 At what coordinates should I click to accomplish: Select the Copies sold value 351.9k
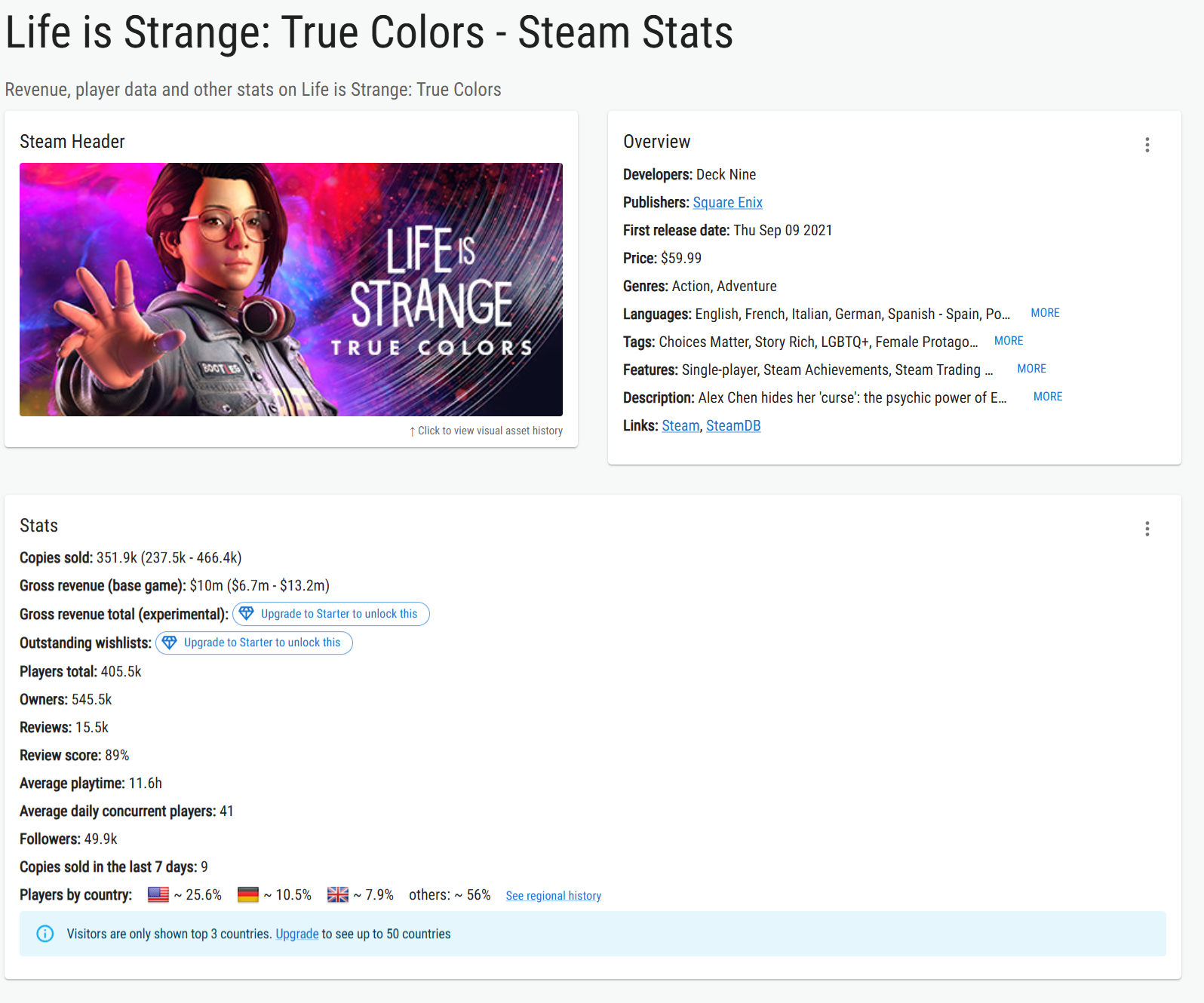coord(117,557)
